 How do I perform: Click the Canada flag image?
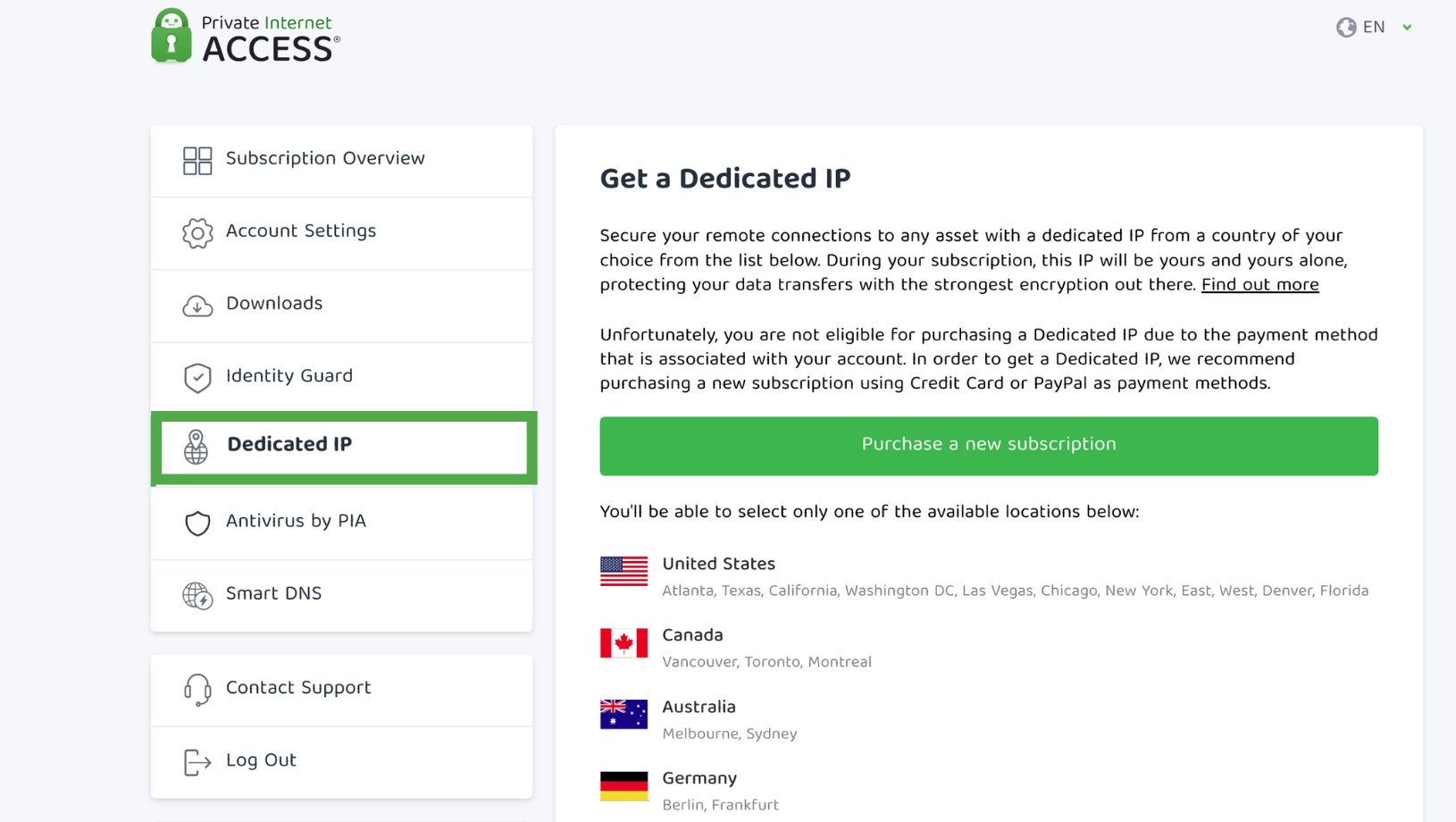623,642
